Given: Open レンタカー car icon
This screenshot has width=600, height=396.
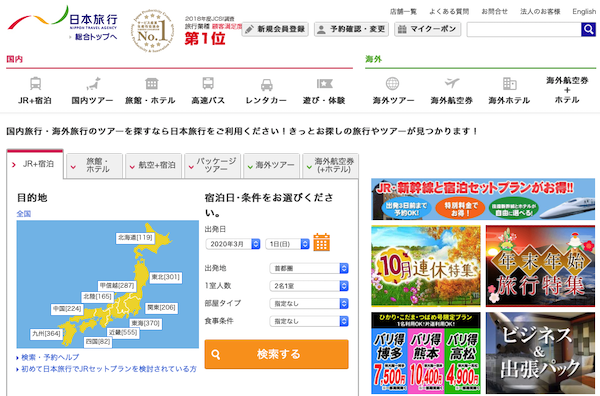Looking at the screenshot, I should pyautogui.click(x=267, y=85).
